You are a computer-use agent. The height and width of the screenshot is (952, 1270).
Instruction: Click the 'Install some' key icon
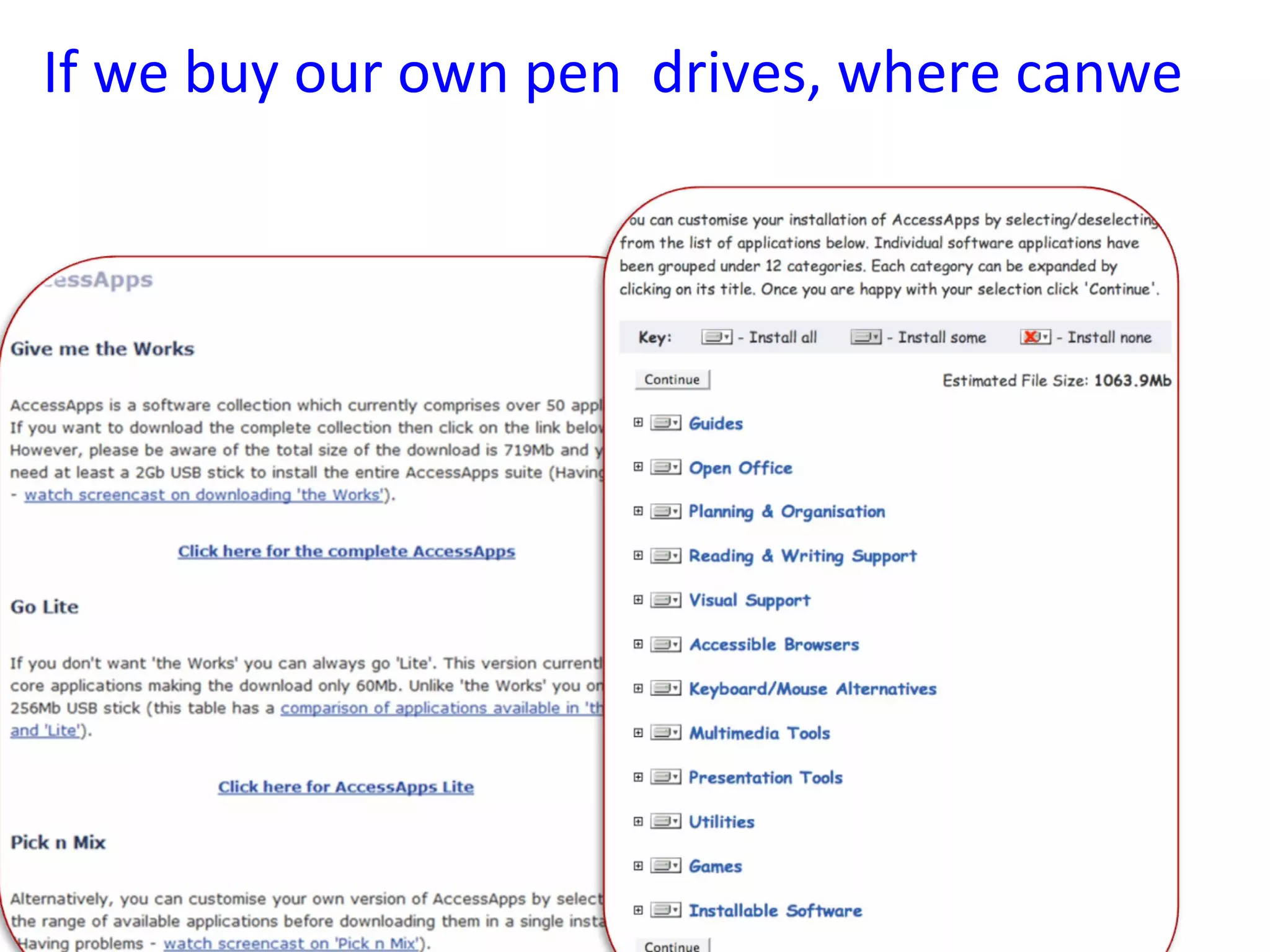[x=866, y=337]
